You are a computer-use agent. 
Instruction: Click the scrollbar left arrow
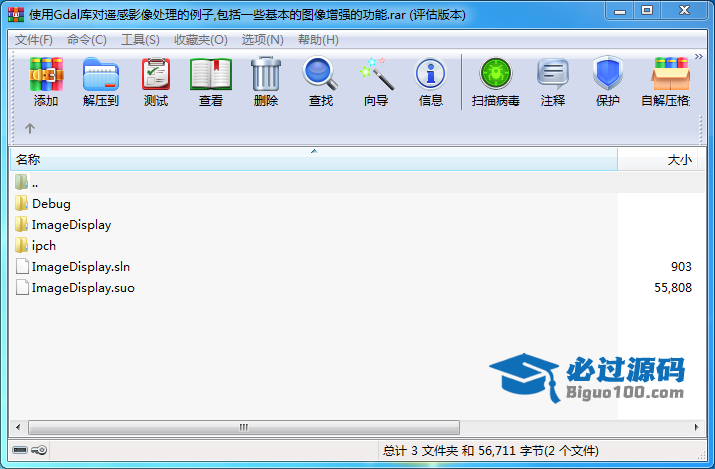click(18, 428)
